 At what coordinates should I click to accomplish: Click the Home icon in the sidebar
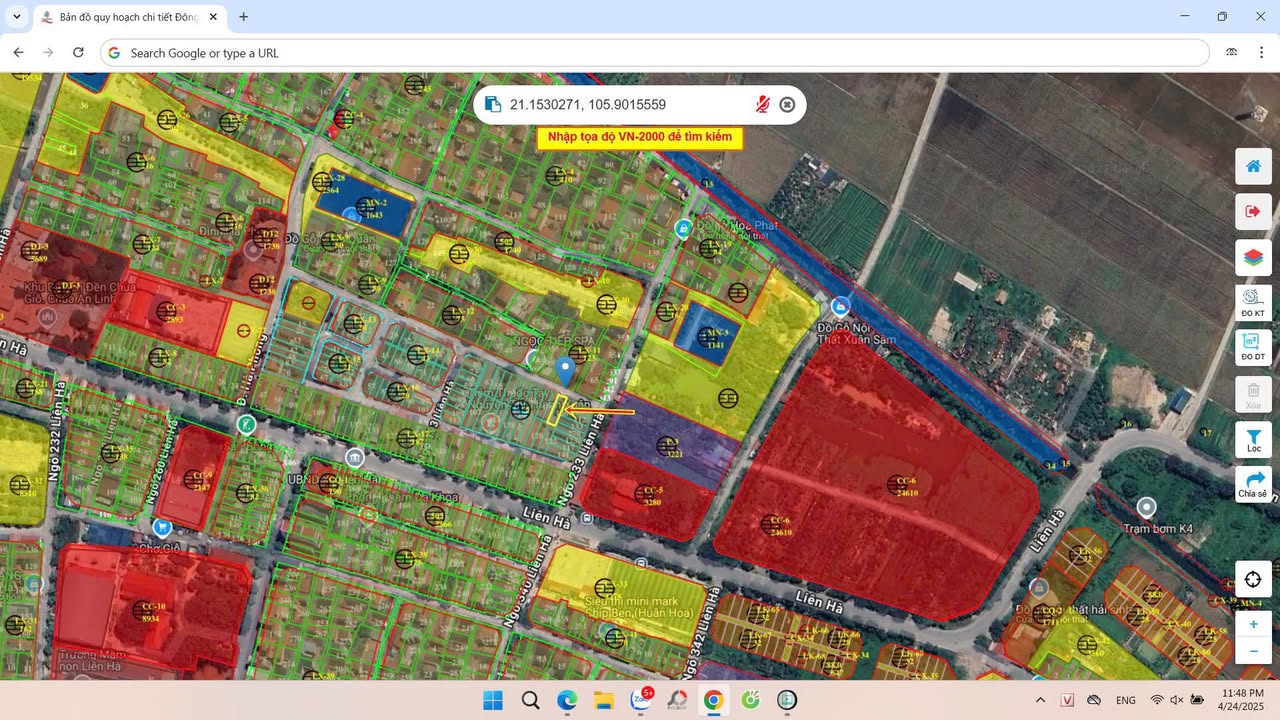[1253, 166]
